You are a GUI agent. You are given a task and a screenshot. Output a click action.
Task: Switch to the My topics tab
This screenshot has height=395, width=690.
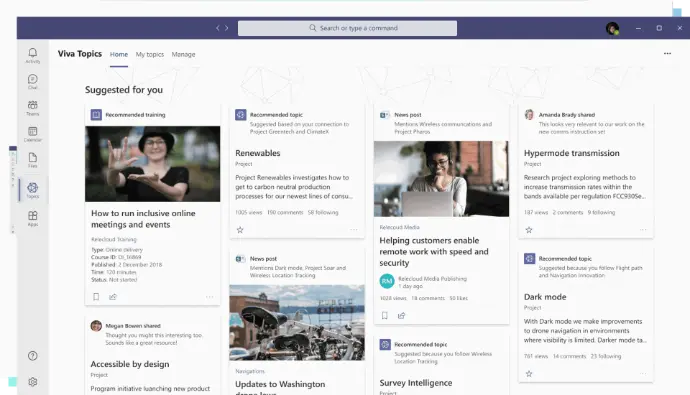[x=150, y=55]
